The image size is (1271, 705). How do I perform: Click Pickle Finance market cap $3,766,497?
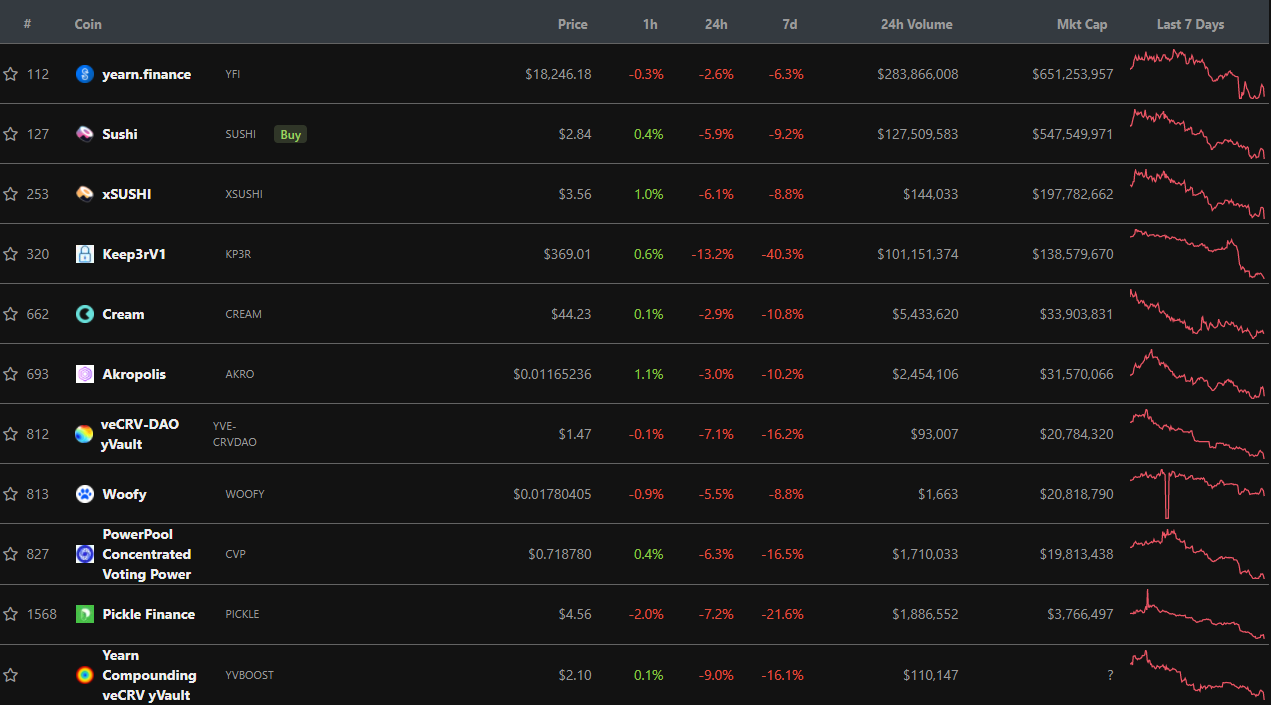[x=1080, y=614]
